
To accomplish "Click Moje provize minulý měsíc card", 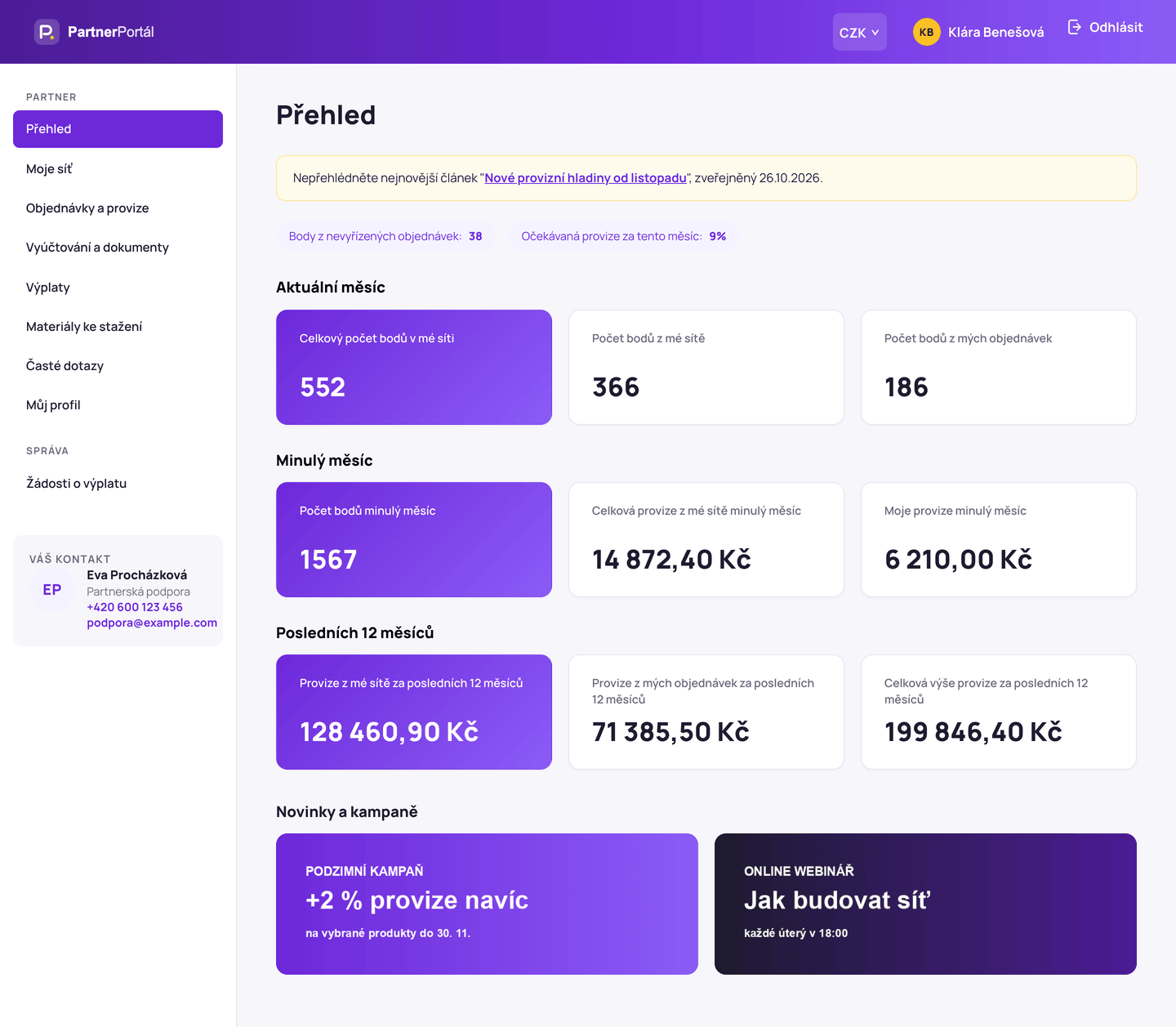I will (x=999, y=539).
